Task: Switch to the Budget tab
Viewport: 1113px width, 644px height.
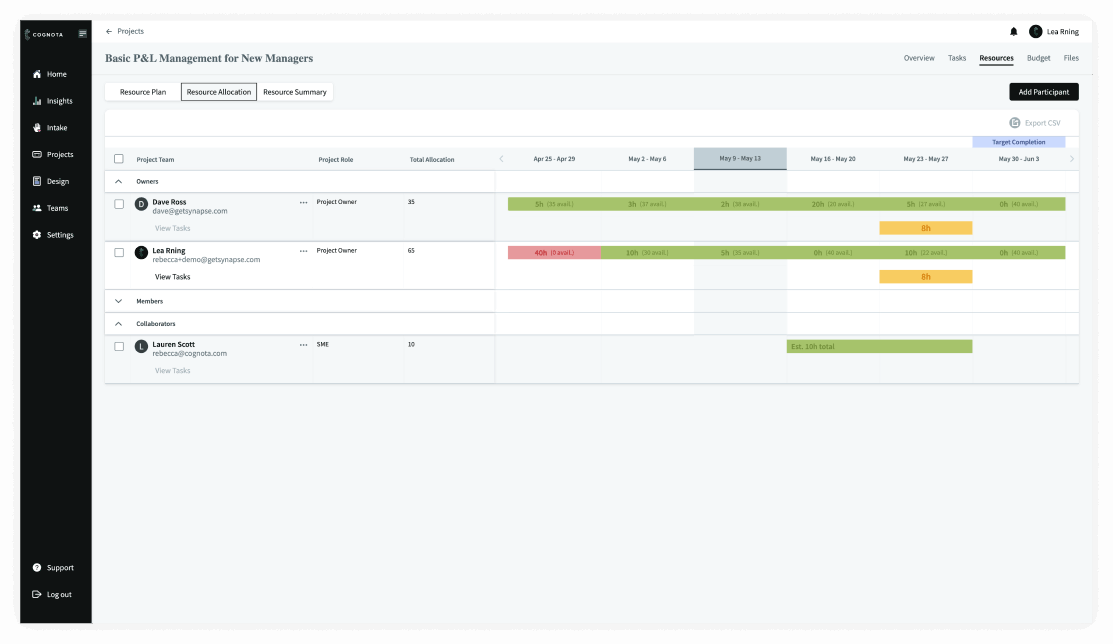Action: [1038, 58]
